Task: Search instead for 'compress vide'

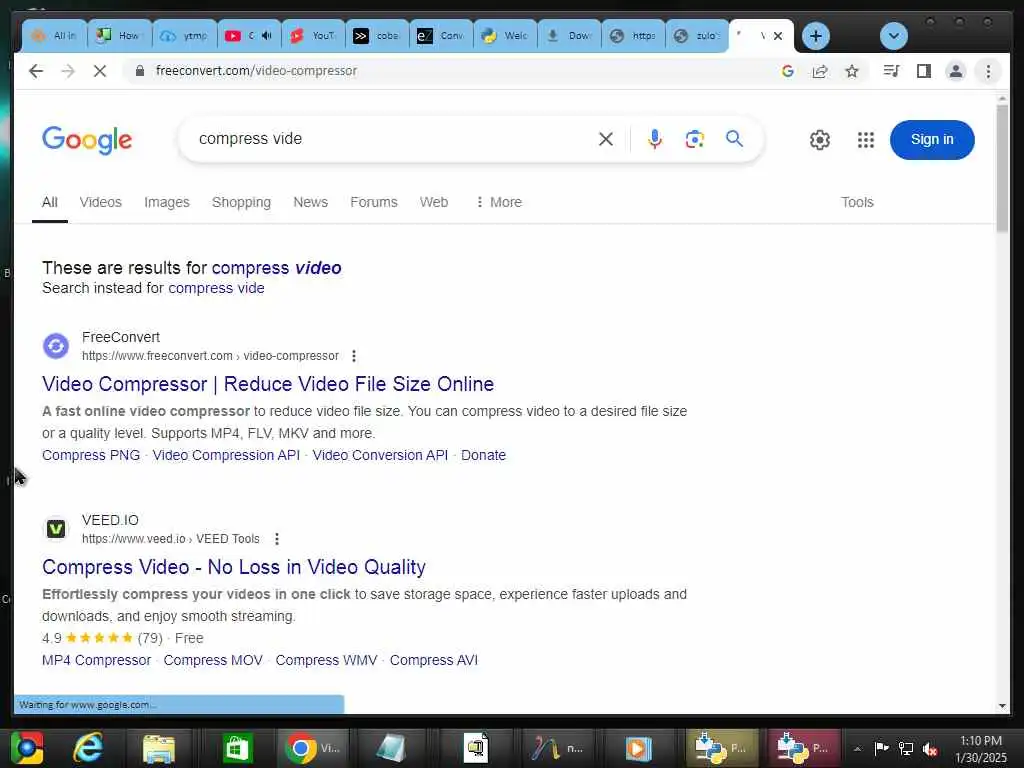Action: click(216, 288)
